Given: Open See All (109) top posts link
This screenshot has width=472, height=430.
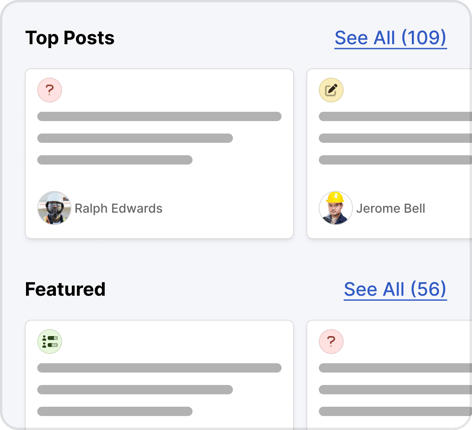Looking at the screenshot, I should (x=390, y=38).
